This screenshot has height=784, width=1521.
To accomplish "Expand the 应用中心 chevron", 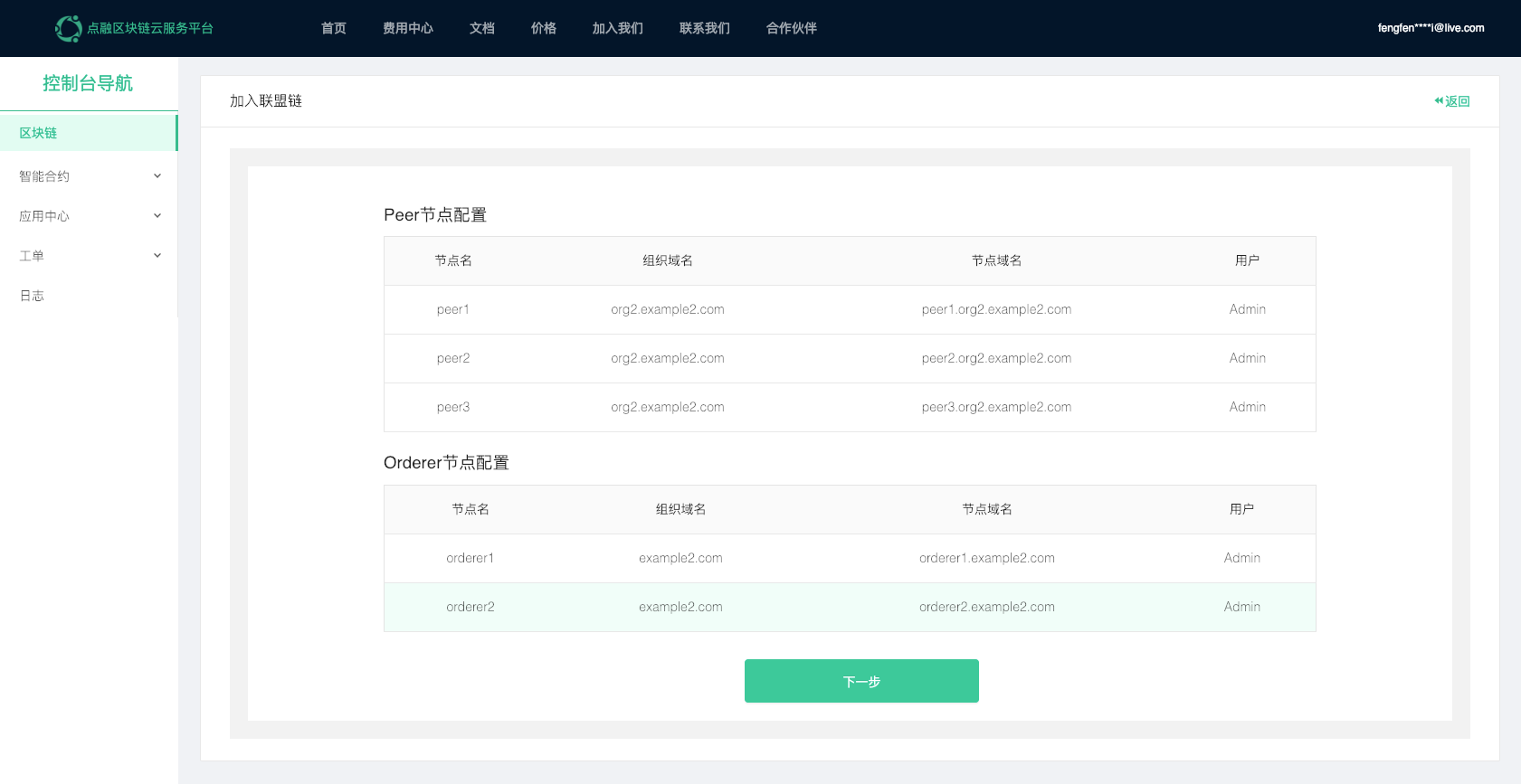I will point(157,216).
